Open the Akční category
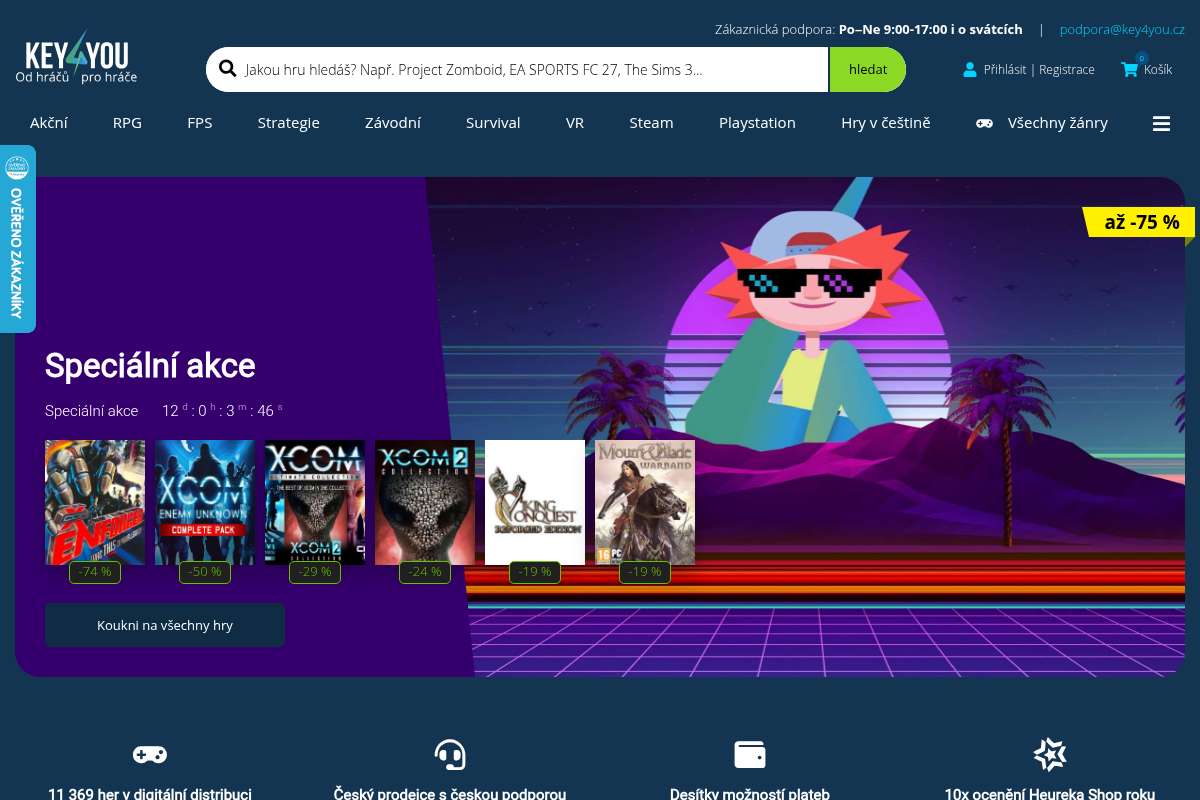The image size is (1200, 800). click(49, 123)
